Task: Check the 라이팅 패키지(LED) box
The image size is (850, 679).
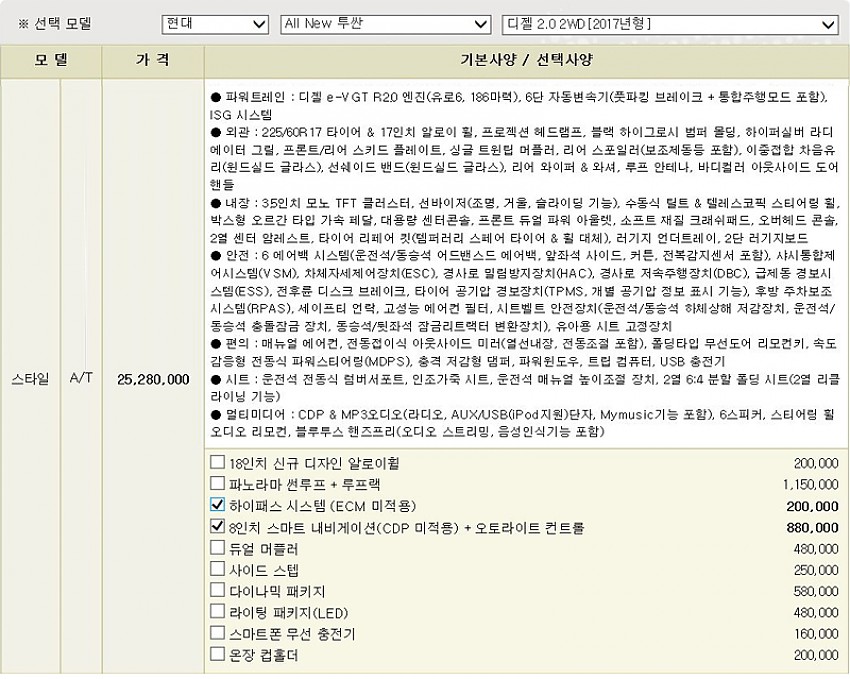Action: (218, 611)
